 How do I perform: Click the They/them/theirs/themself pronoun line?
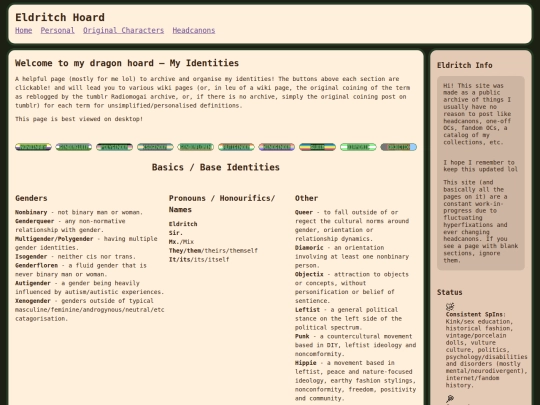pyautogui.click(x=213, y=251)
